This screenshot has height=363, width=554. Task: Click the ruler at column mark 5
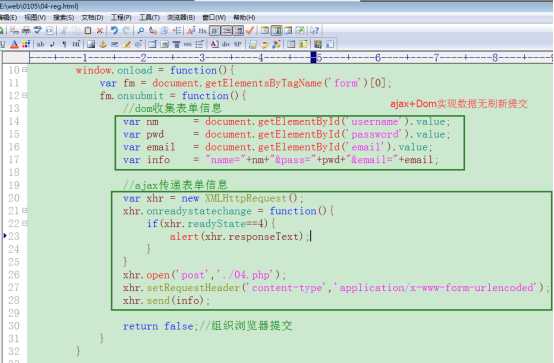319,58
